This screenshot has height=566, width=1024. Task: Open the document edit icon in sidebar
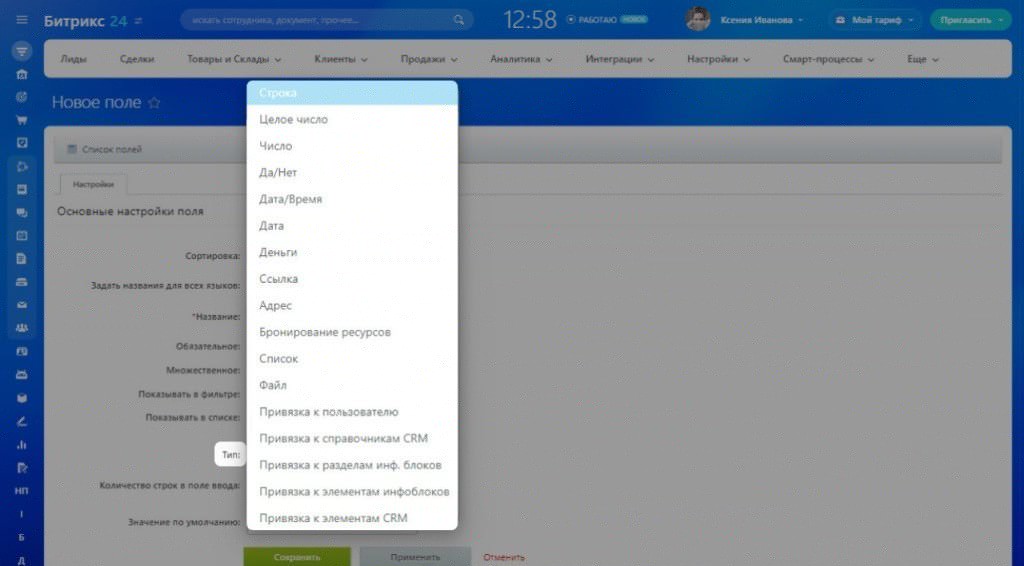22,467
